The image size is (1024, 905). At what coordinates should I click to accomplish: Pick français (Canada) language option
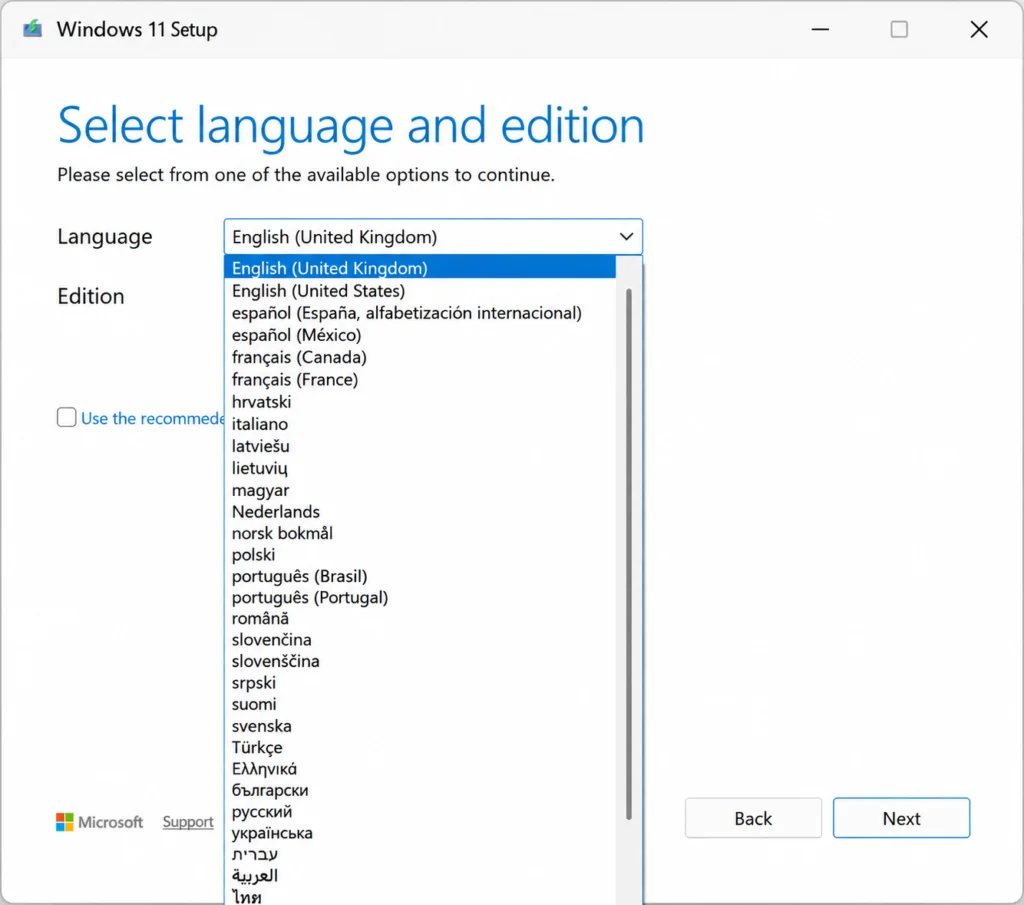(420, 357)
